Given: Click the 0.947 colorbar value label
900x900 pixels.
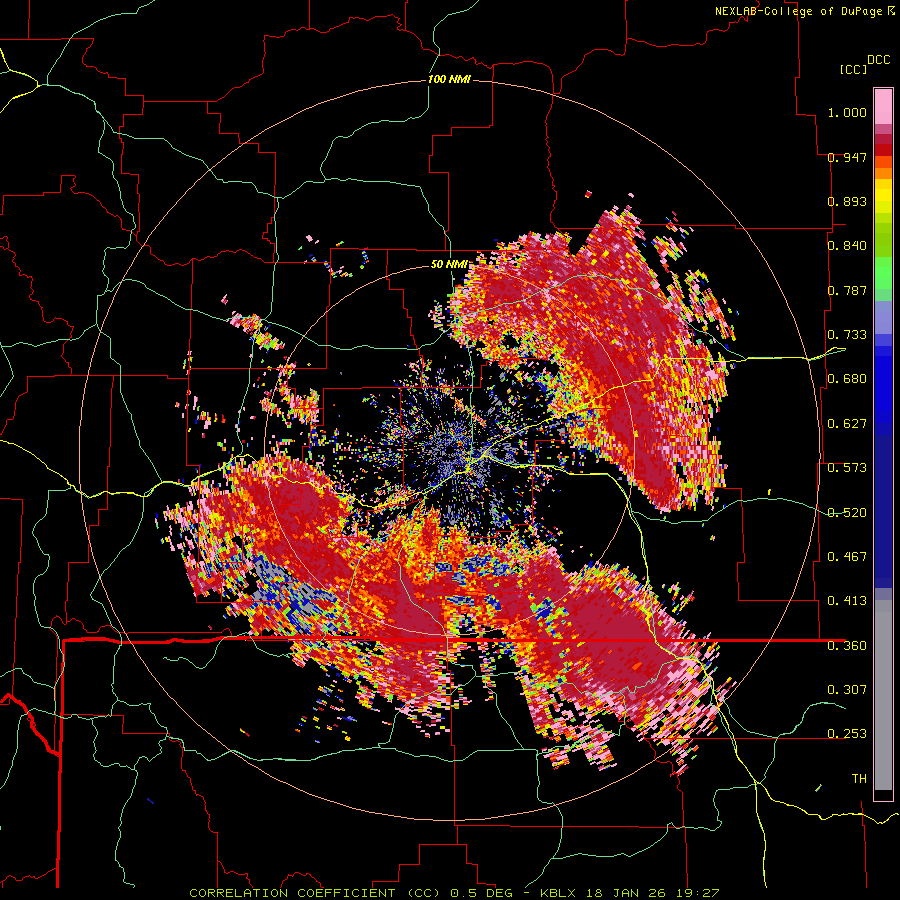Looking at the screenshot, I should [847, 157].
